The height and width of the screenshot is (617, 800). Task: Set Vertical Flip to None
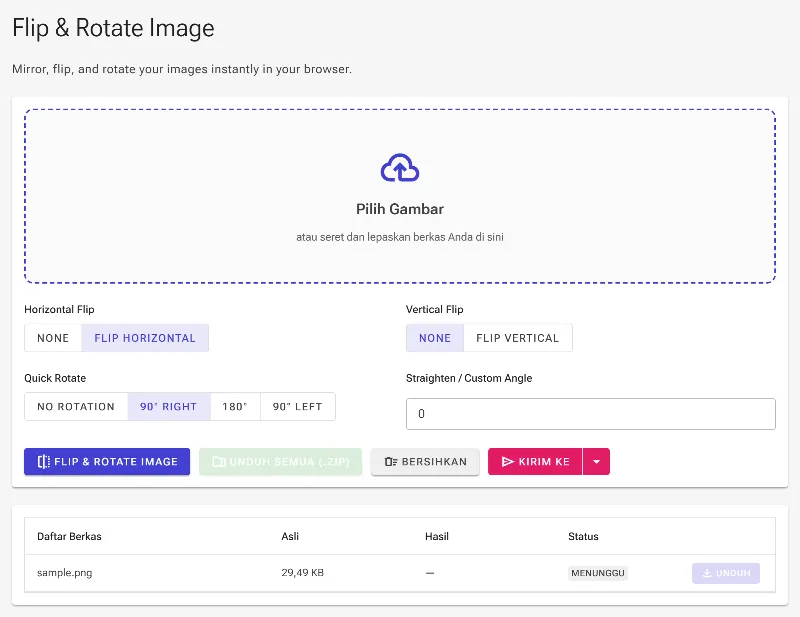tap(435, 338)
